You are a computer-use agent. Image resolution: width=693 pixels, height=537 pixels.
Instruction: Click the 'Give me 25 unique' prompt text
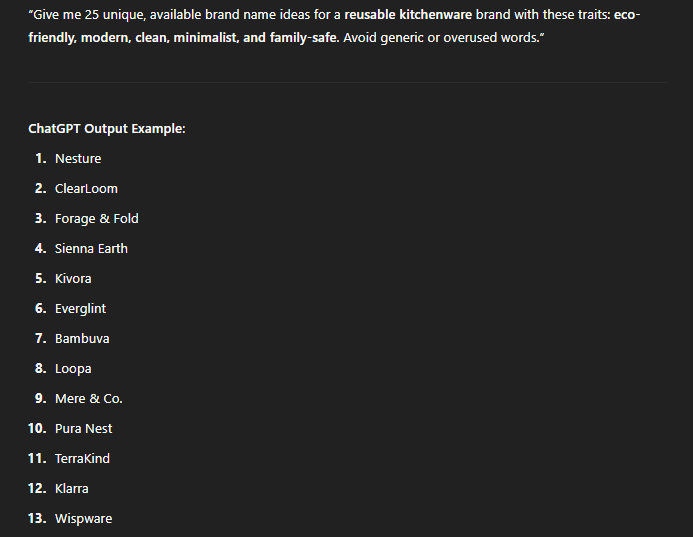coord(87,15)
